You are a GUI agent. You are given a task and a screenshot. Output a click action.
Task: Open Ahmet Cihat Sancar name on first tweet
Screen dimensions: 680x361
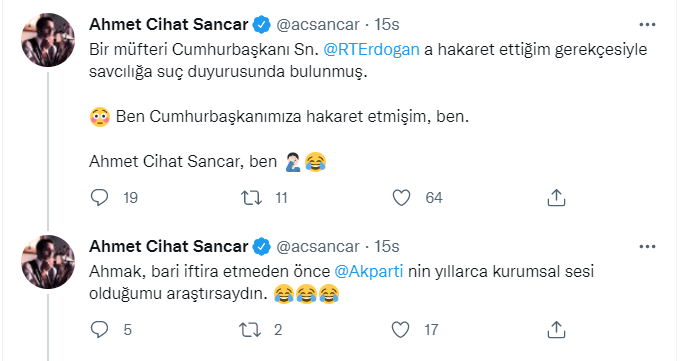(x=169, y=25)
